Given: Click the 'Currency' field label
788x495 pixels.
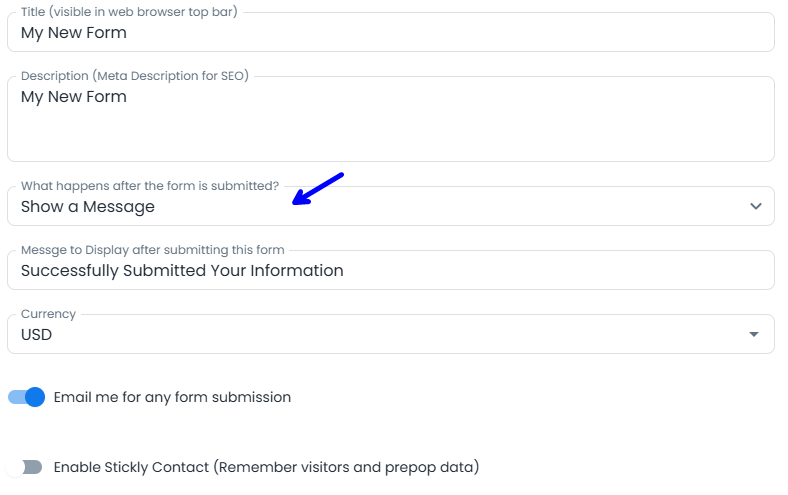Looking at the screenshot, I should coord(48,314).
